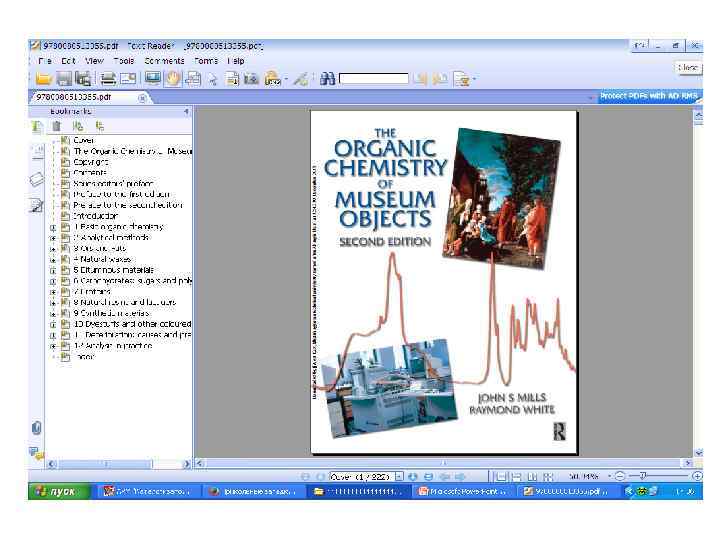Open dropdown arrow next to stamp tool
720x540 pixels.
286,79
